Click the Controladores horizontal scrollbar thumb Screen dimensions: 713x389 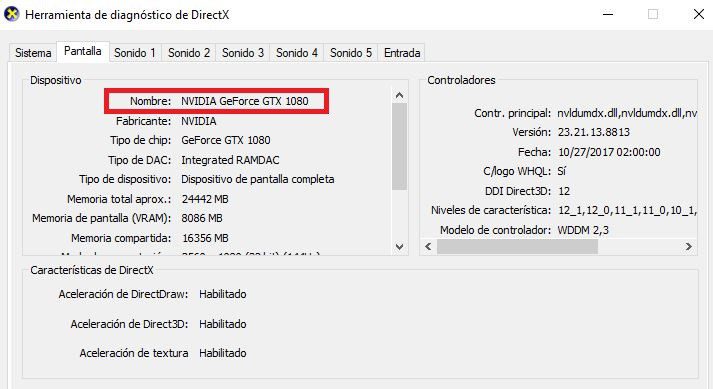click(x=517, y=247)
